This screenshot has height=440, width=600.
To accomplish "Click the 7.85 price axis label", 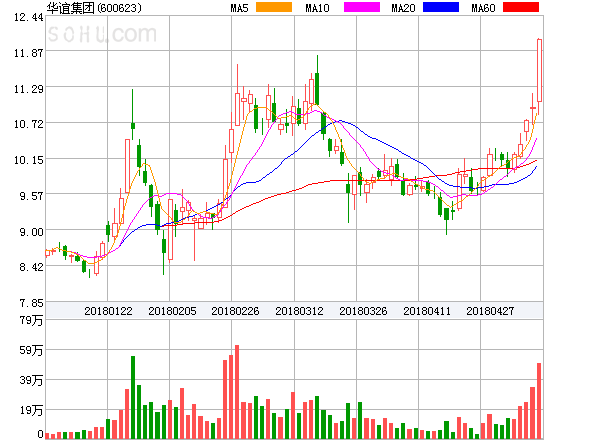I will pyautogui.click(x=31, y=303).
